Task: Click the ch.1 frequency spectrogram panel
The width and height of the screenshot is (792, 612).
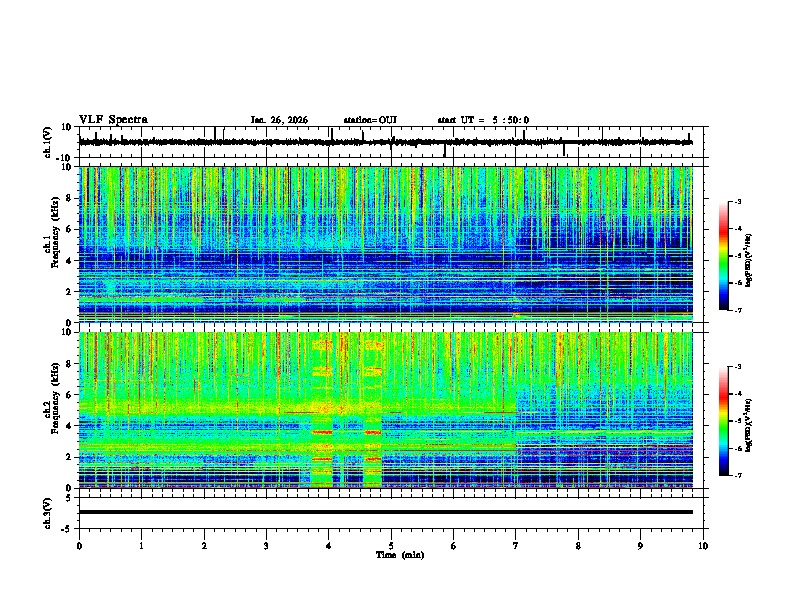Action: point(385,244)
